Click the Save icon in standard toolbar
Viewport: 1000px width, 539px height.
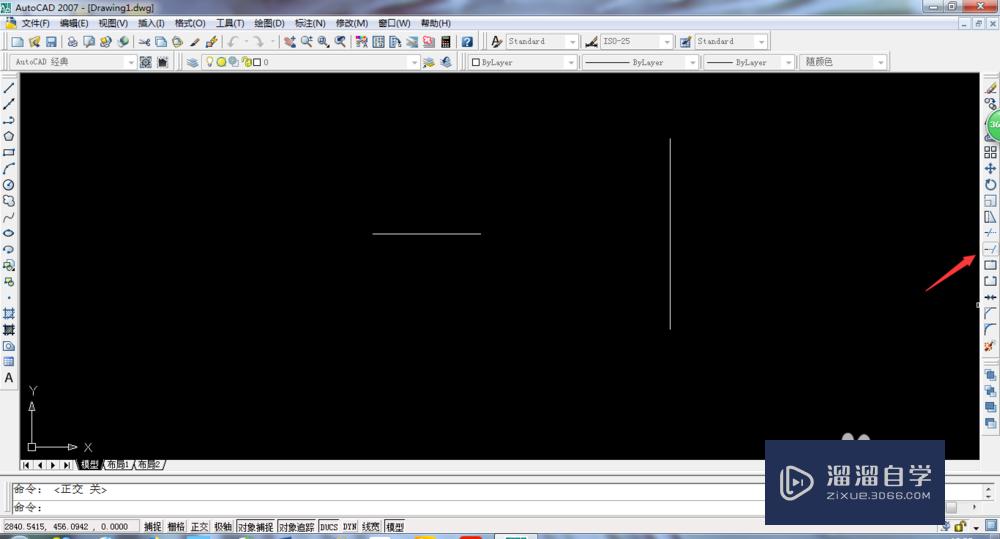click(x=51, y=41)
